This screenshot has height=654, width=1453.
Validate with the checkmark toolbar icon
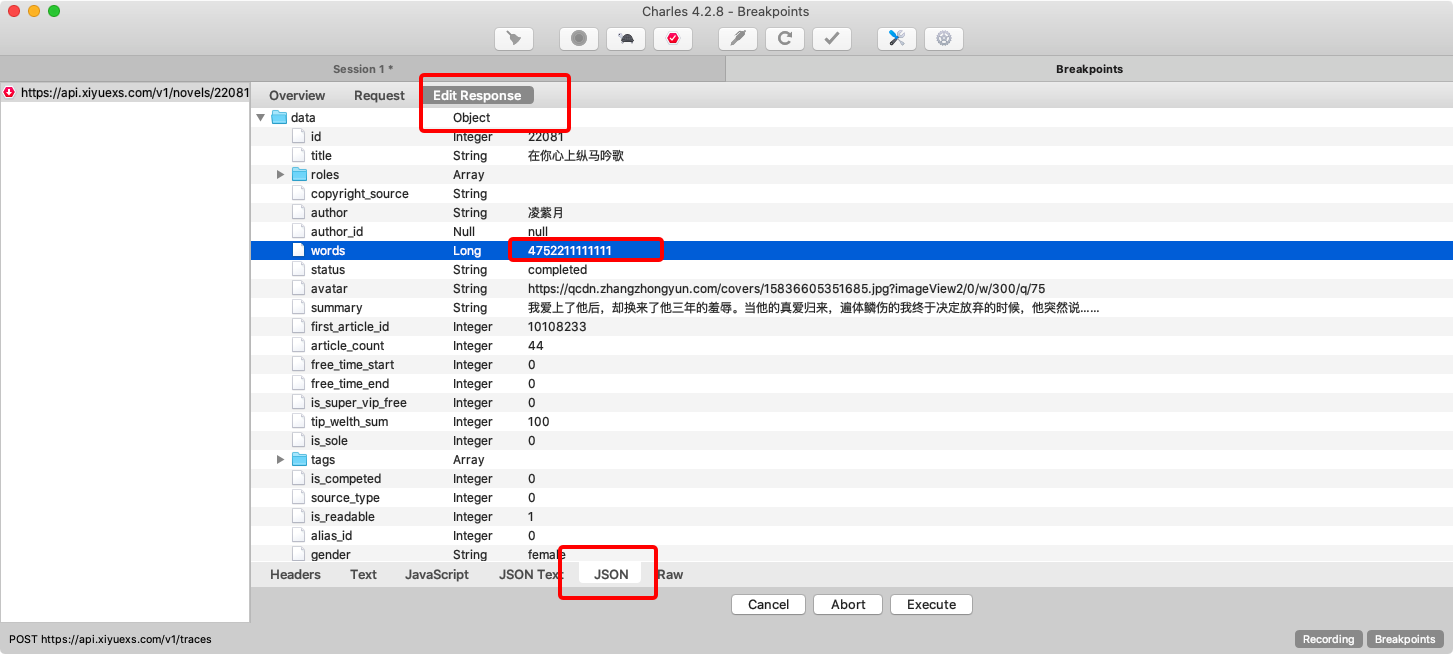[x=831, y=39]
